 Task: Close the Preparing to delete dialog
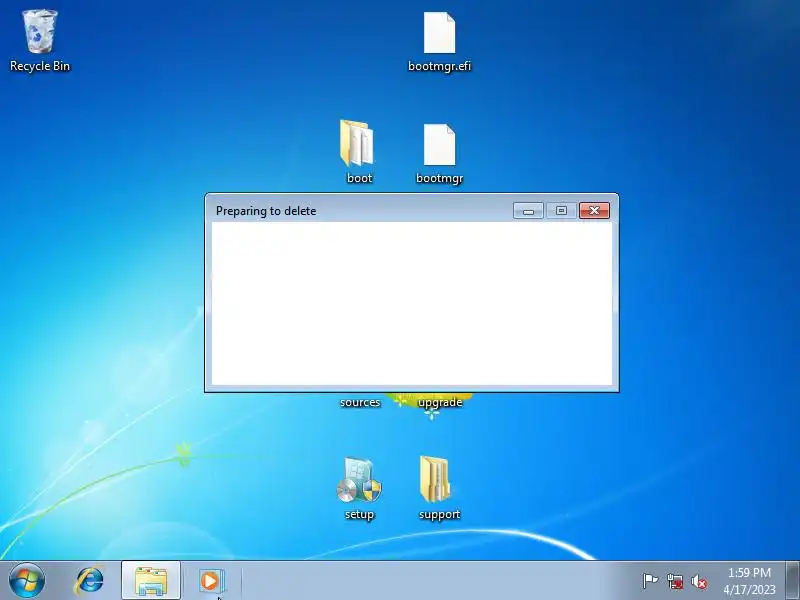[x=594, y=211]
